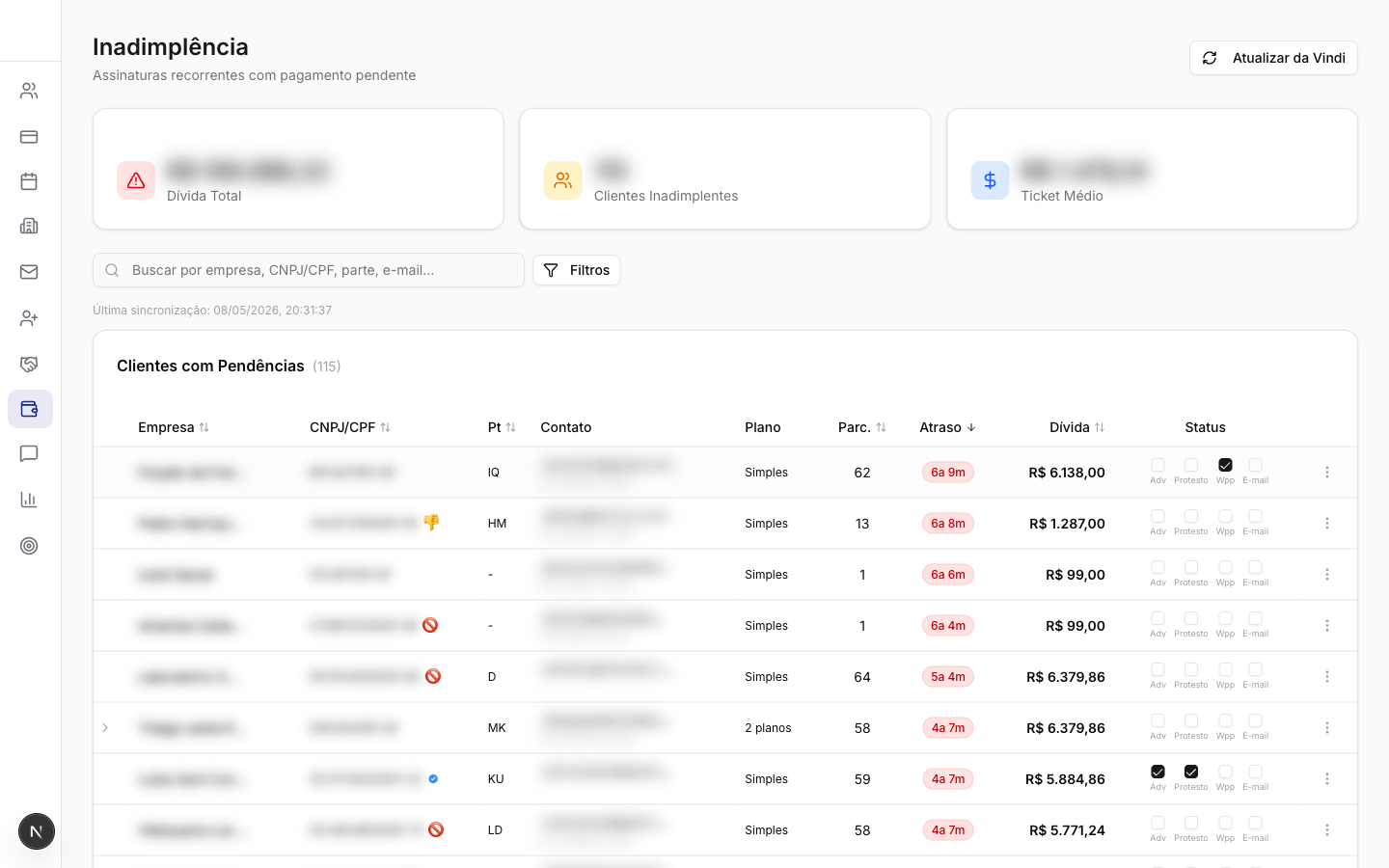Click the blocked icon in the LD row
Screen dimensions: 1389x868
436,829
